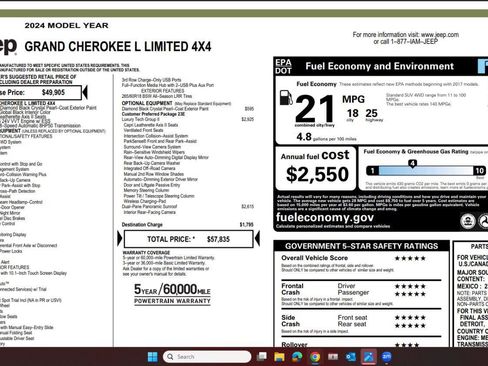This screenshot has height=366, width=488.
Task: Click the '1' end of the rating scale
Action: click(x=372, y=171)
